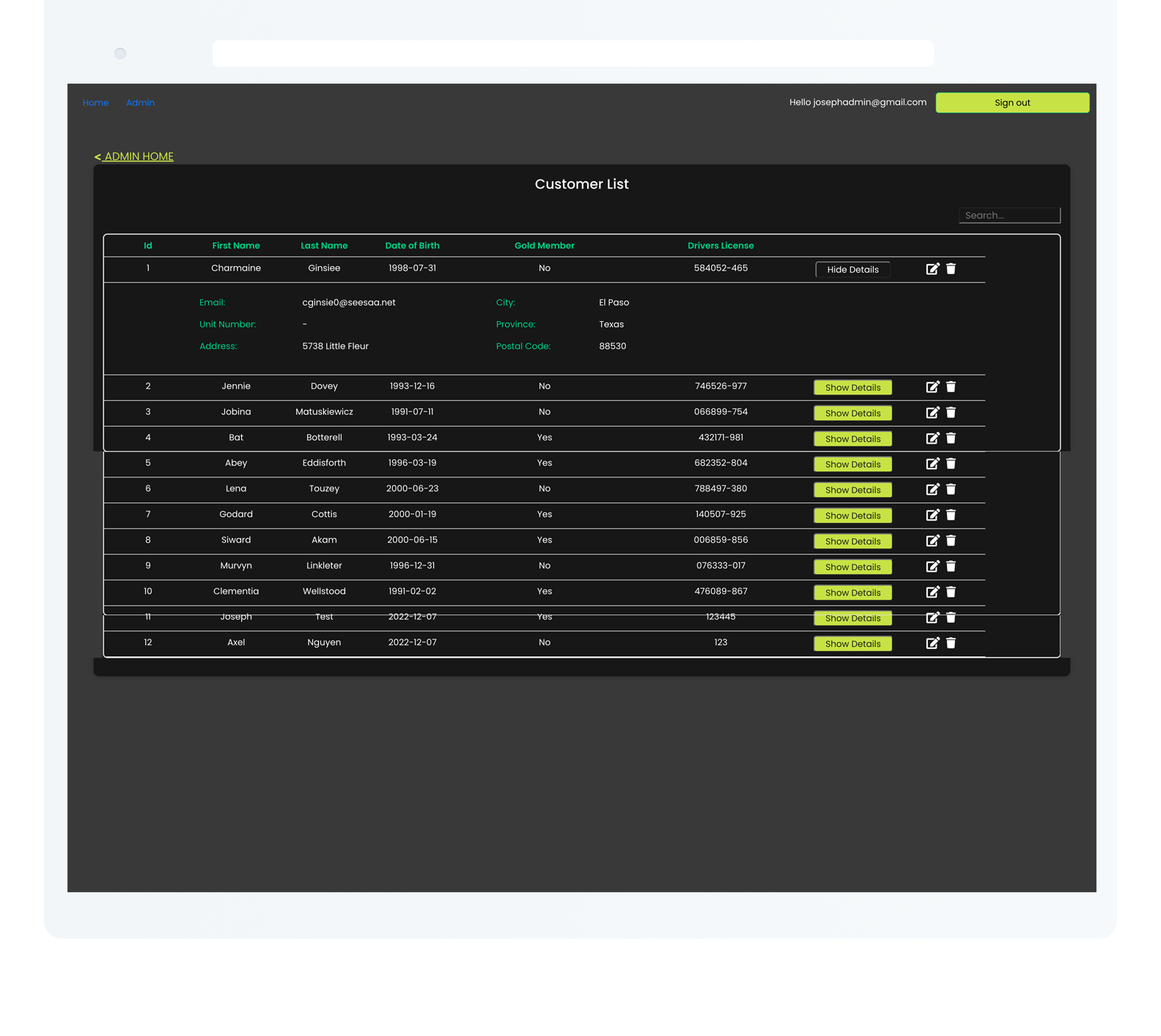Edit Jobina Matuskiewicz's record
This screenshot has width=1161, height=1036.
(932, 413)
